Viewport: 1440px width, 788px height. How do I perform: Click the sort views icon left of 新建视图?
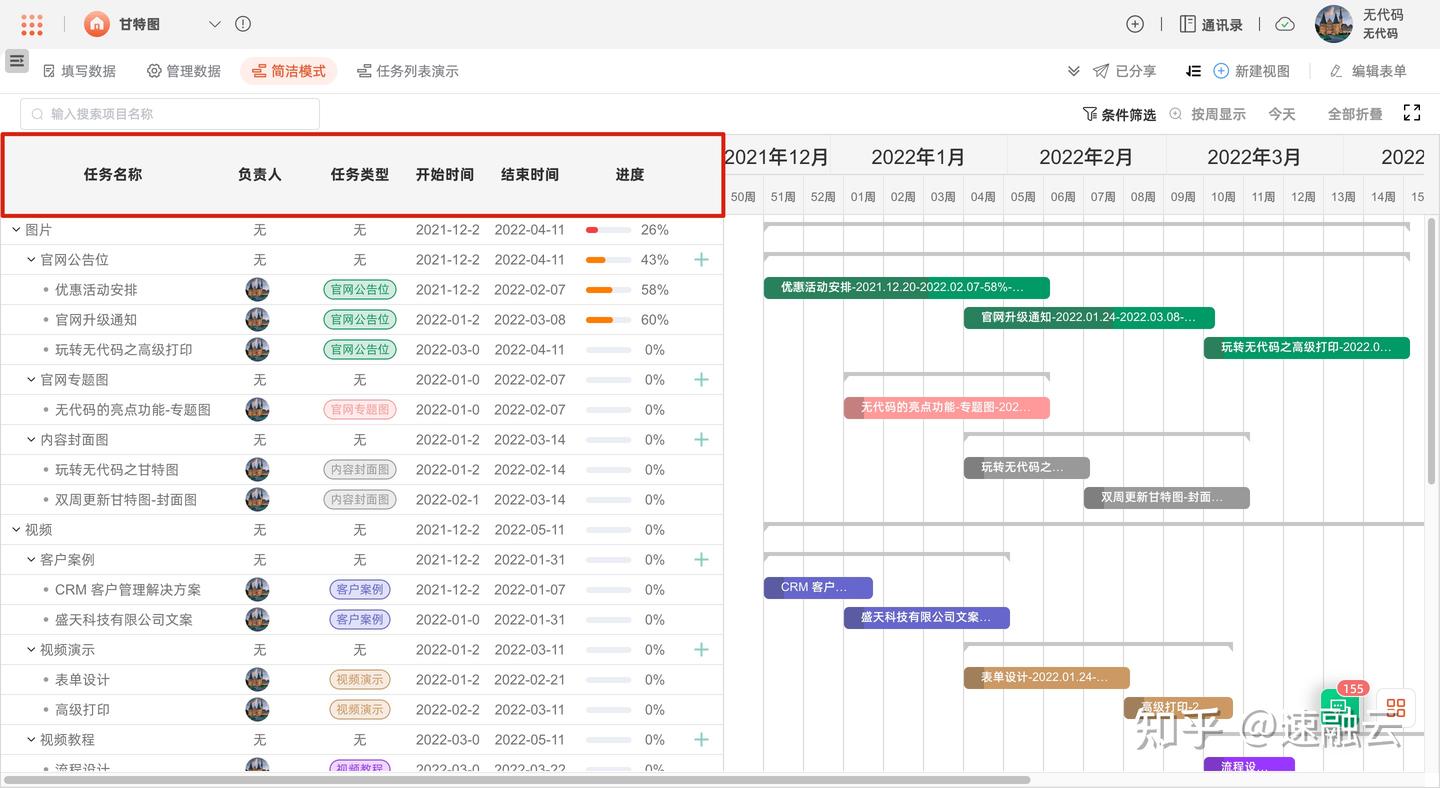click(x=1193, y=71)
